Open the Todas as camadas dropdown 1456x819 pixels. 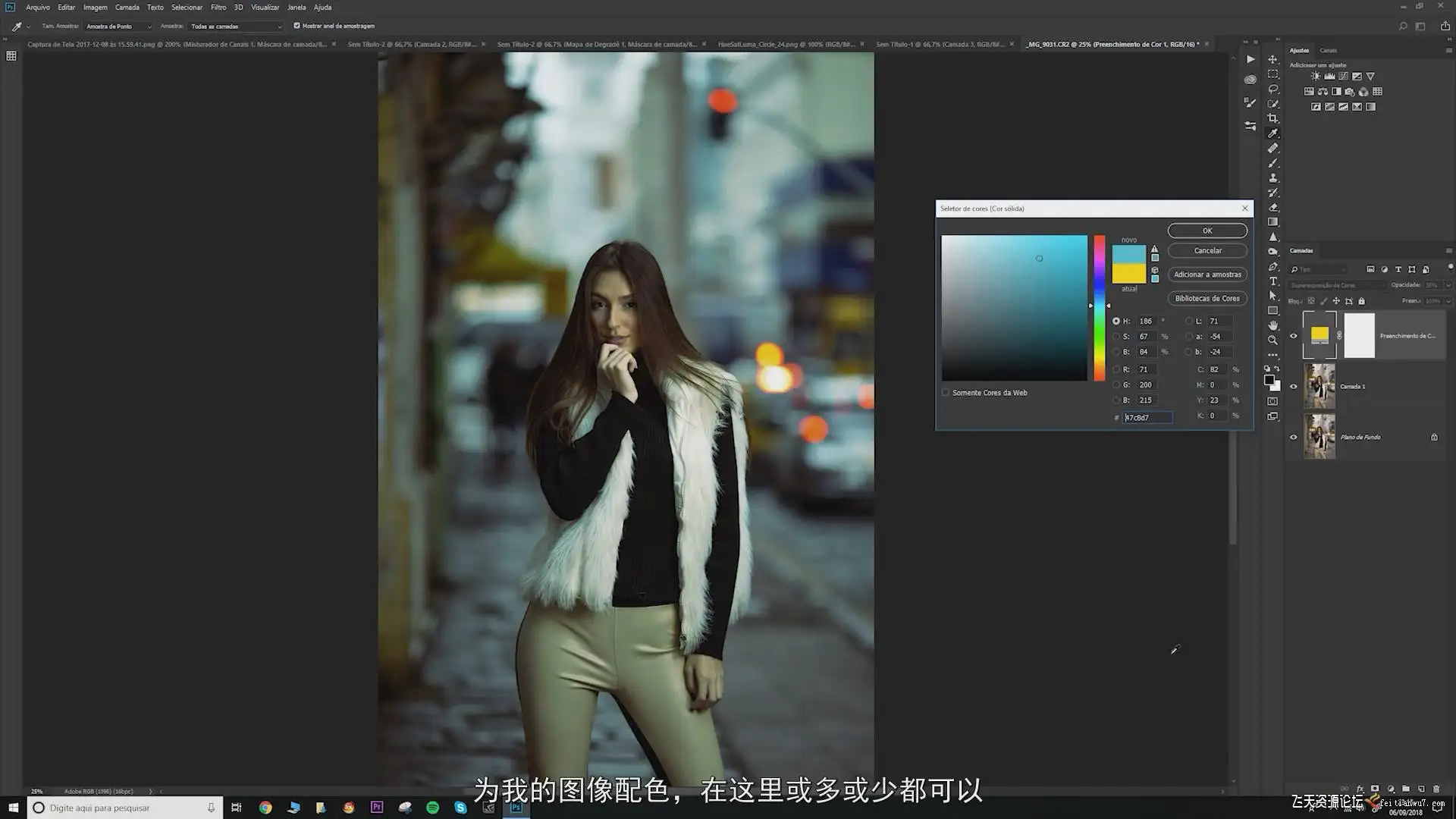[x=236, y=27]
